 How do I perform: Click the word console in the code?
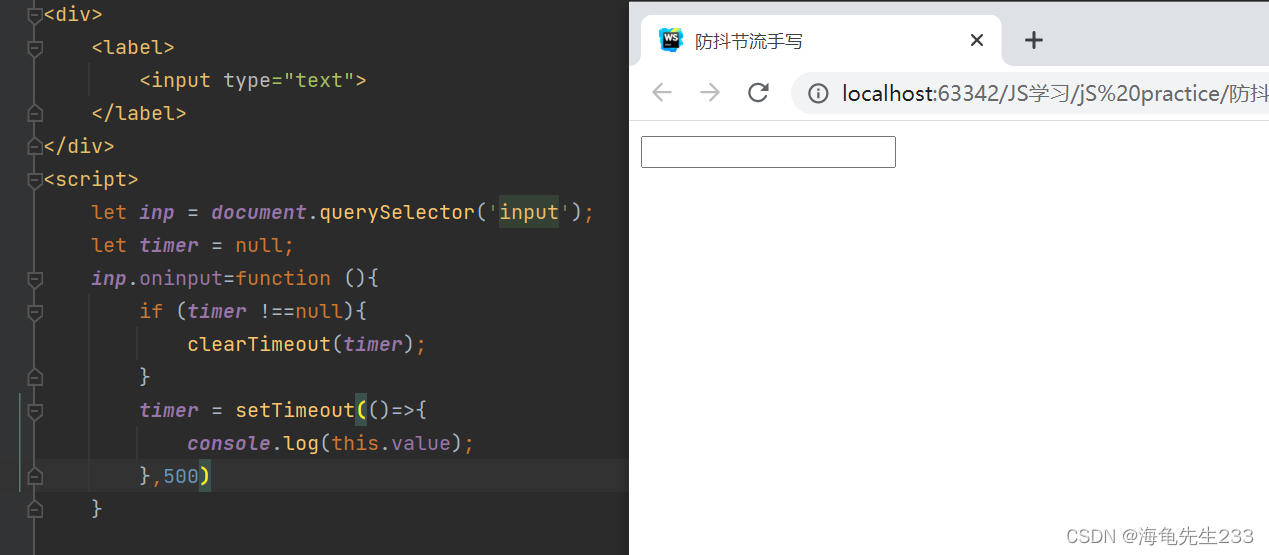[x=229, y=443]
